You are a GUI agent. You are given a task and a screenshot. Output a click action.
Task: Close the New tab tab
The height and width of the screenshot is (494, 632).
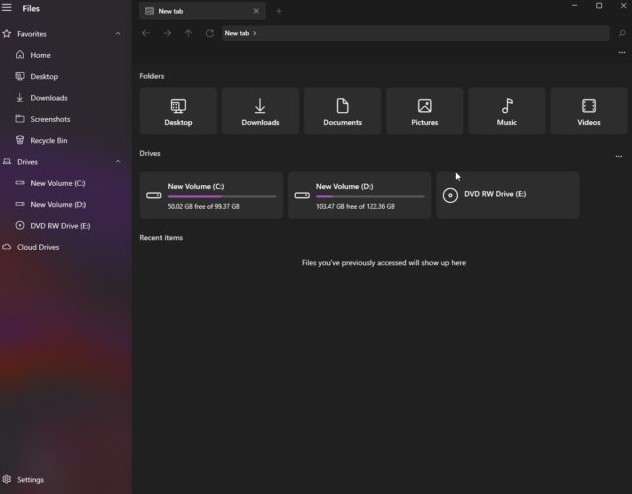click(256, 11)
